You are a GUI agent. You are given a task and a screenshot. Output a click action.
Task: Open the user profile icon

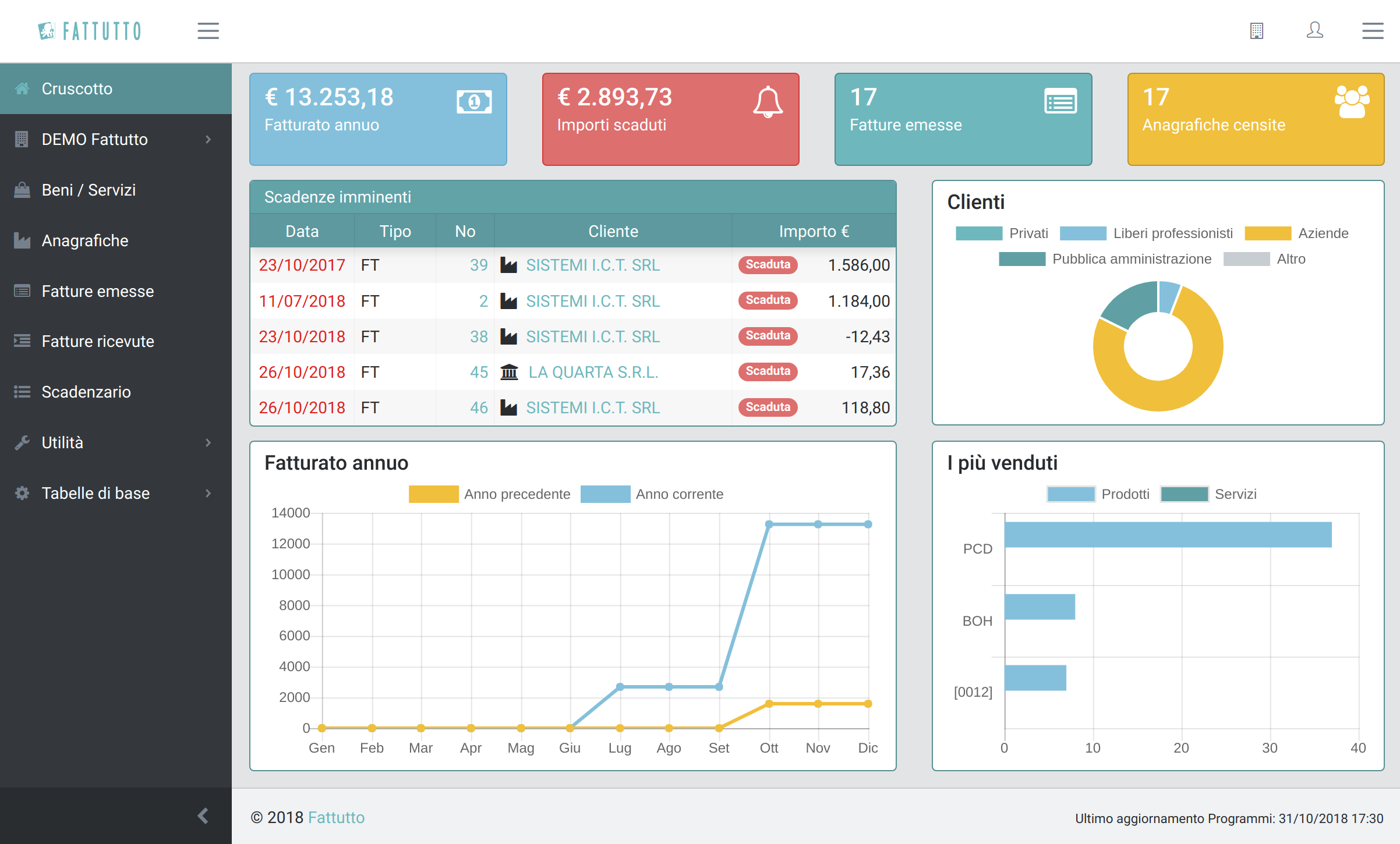pos(1314,30)
